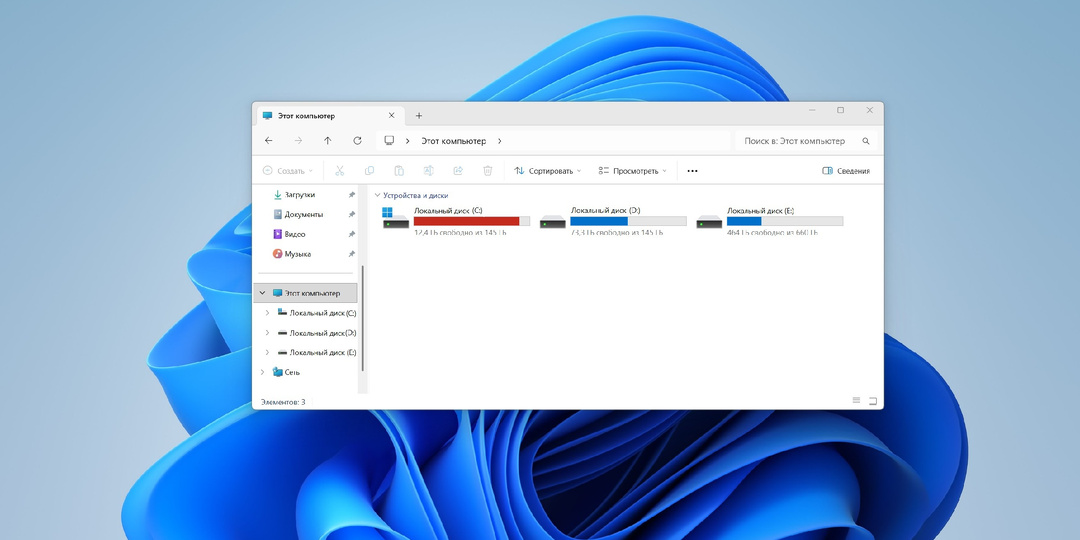The width and height of the screenshot is (1080, 540).
Task: Click the Paste clipboard icon
Action: (399, 171)
